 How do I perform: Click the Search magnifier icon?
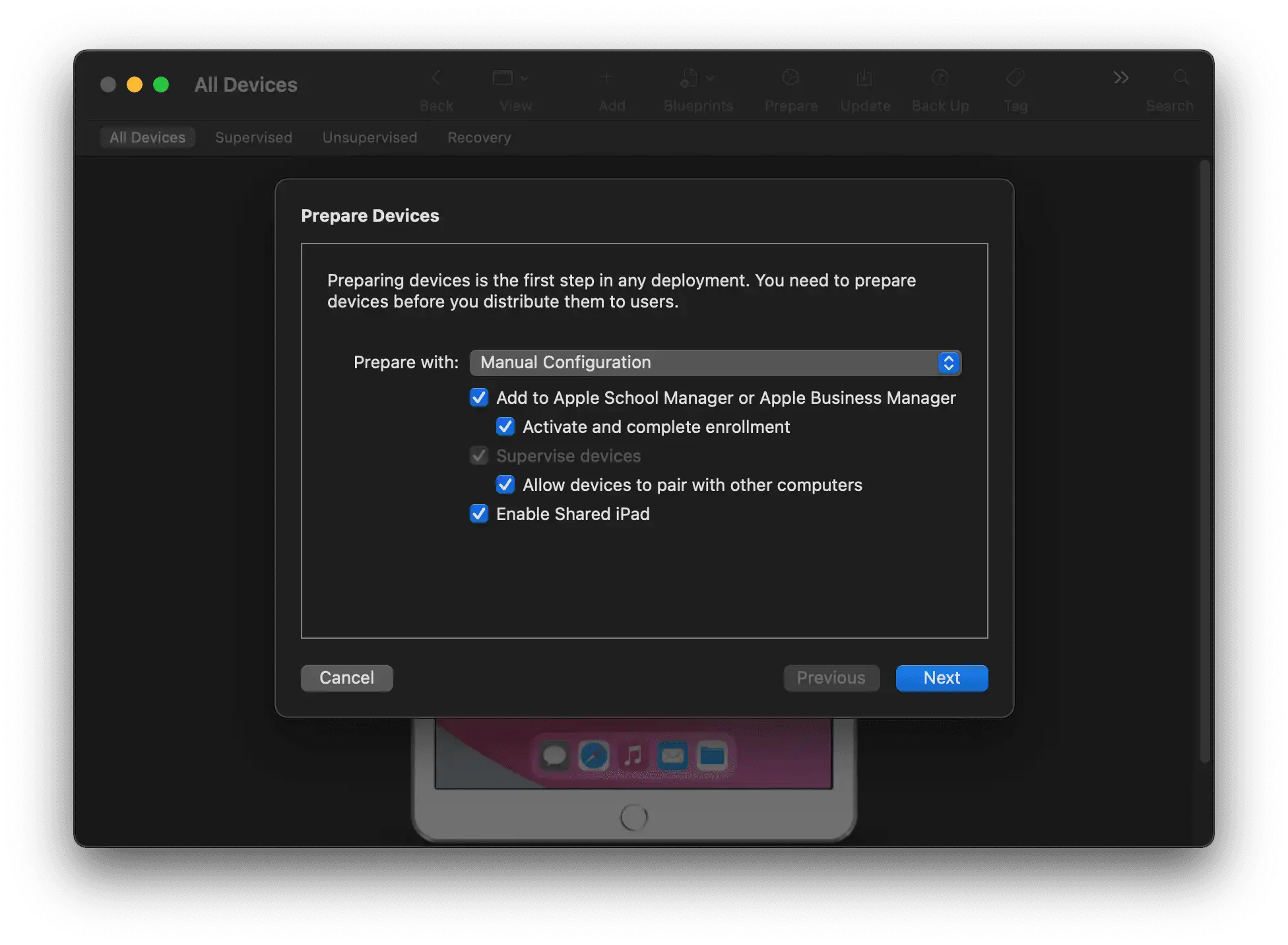tap(1180, 78)
